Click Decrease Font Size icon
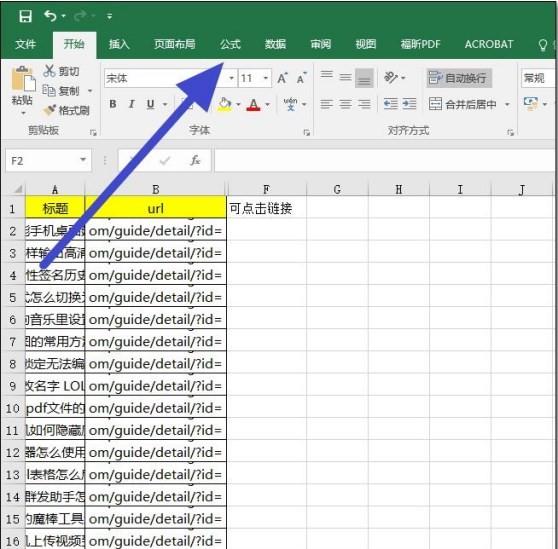The width and height of the screenshot is (558, 549). coord(301,78)
